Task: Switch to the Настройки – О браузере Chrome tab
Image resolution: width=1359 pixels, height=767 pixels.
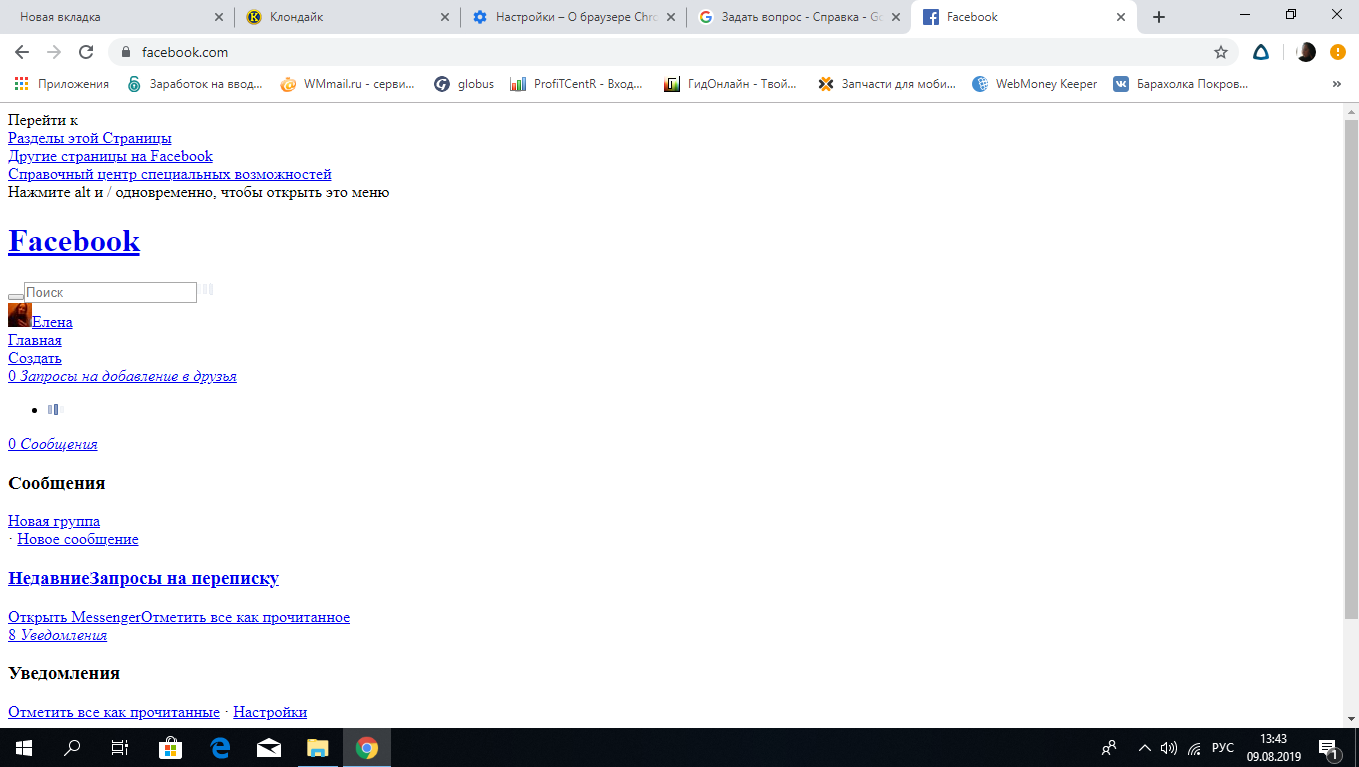Action: 574,17
